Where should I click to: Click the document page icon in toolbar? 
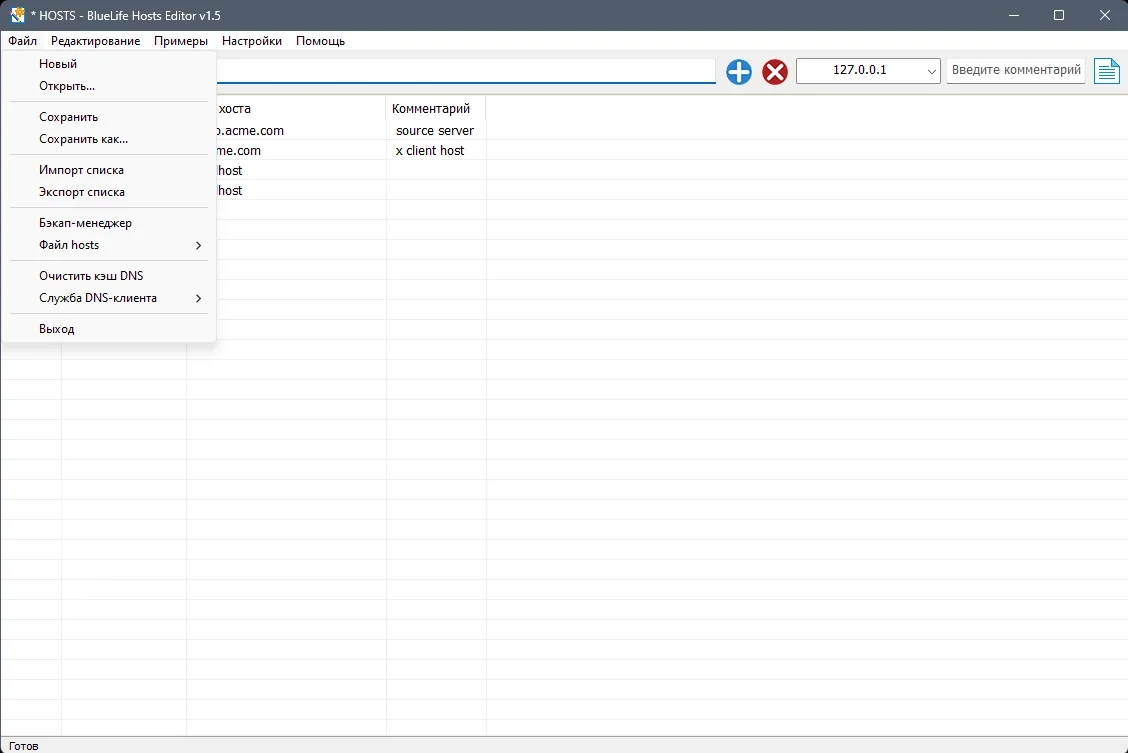click(x=1106, y=71)
